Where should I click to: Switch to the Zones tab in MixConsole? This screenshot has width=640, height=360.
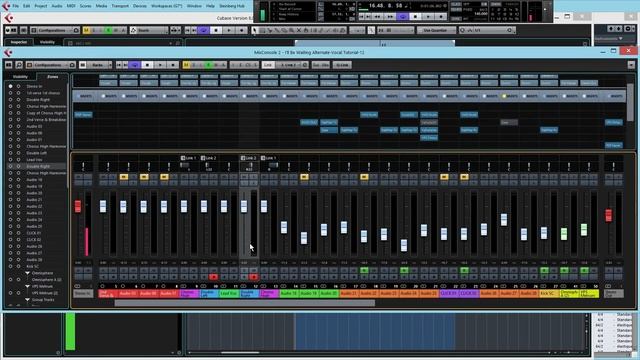coord(53,77)
